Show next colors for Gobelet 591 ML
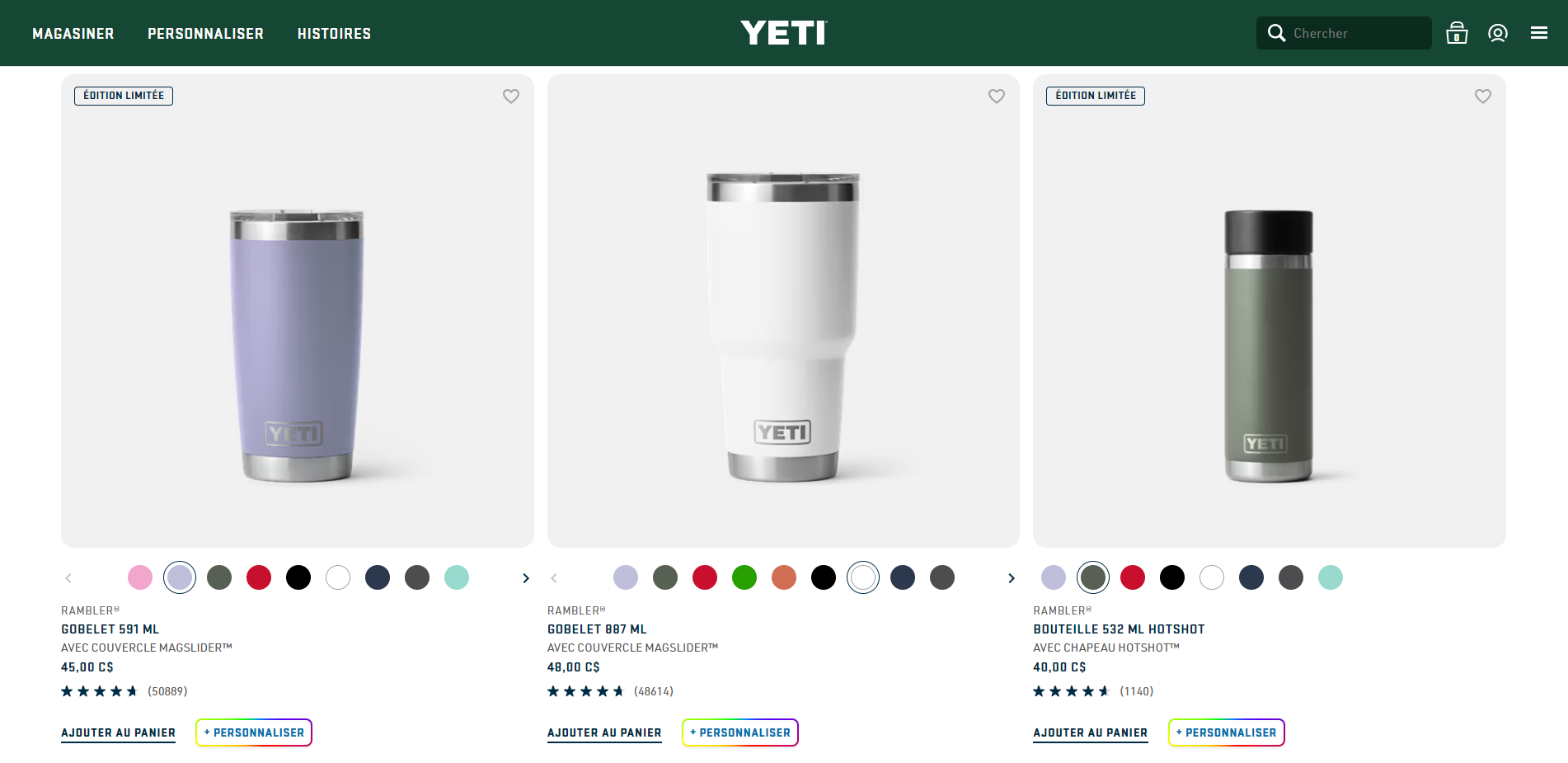 [x=526, y=578]
